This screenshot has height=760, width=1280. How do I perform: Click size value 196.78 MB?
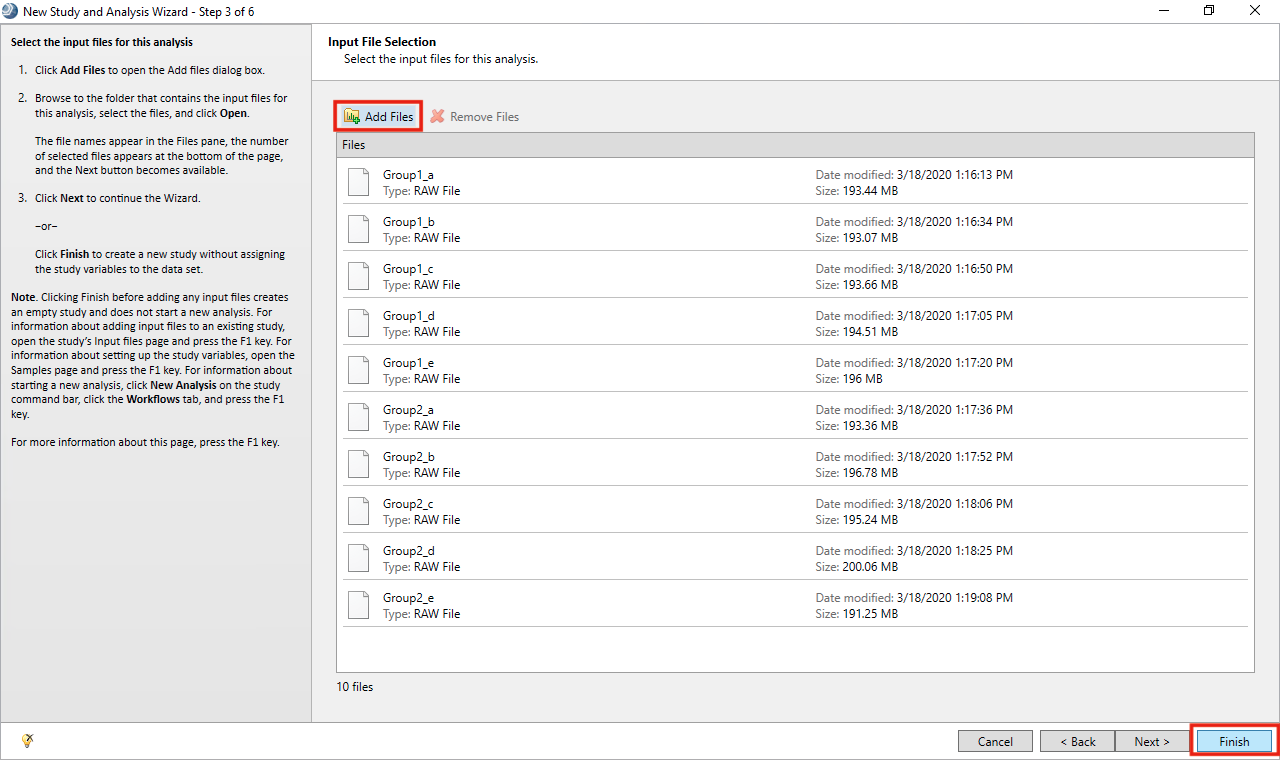pos(870,473)
